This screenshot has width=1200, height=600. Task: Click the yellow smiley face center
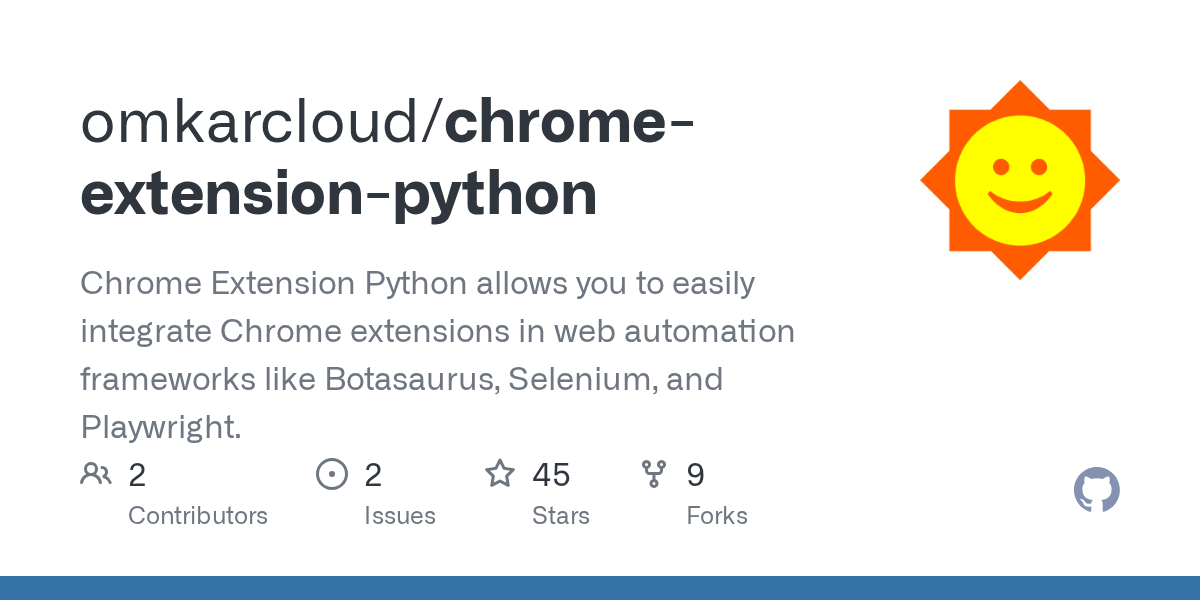coord(1019,180)
